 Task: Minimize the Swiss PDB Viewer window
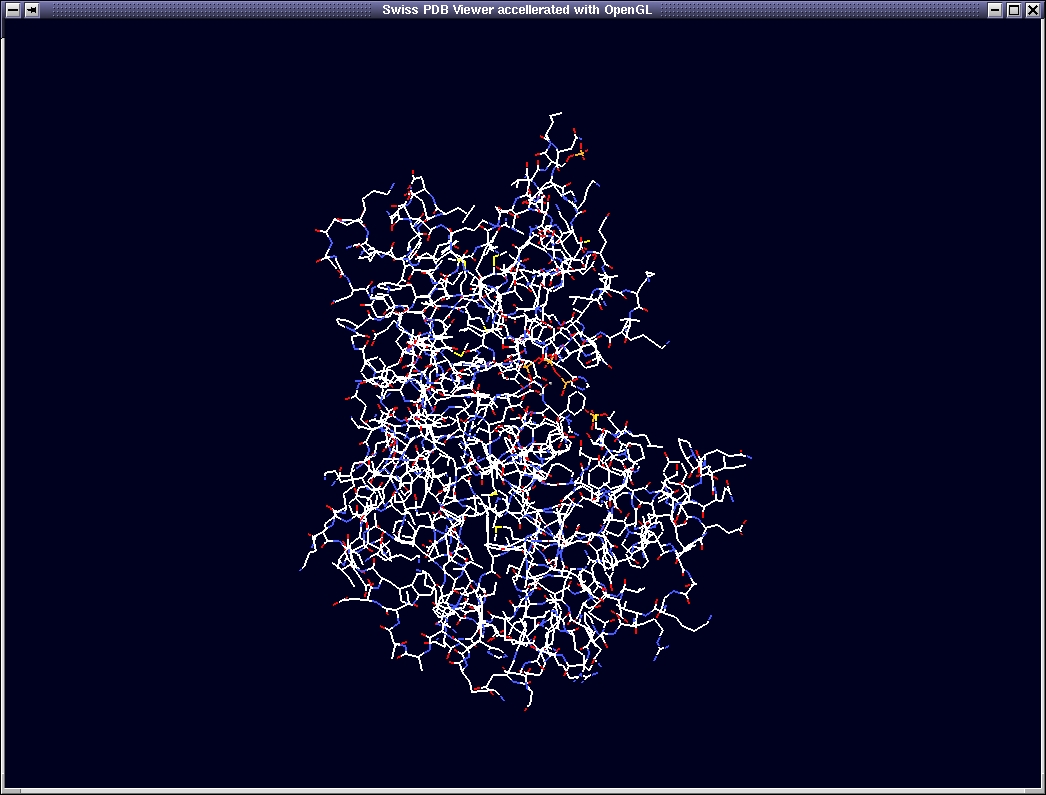tap(995, 10)
